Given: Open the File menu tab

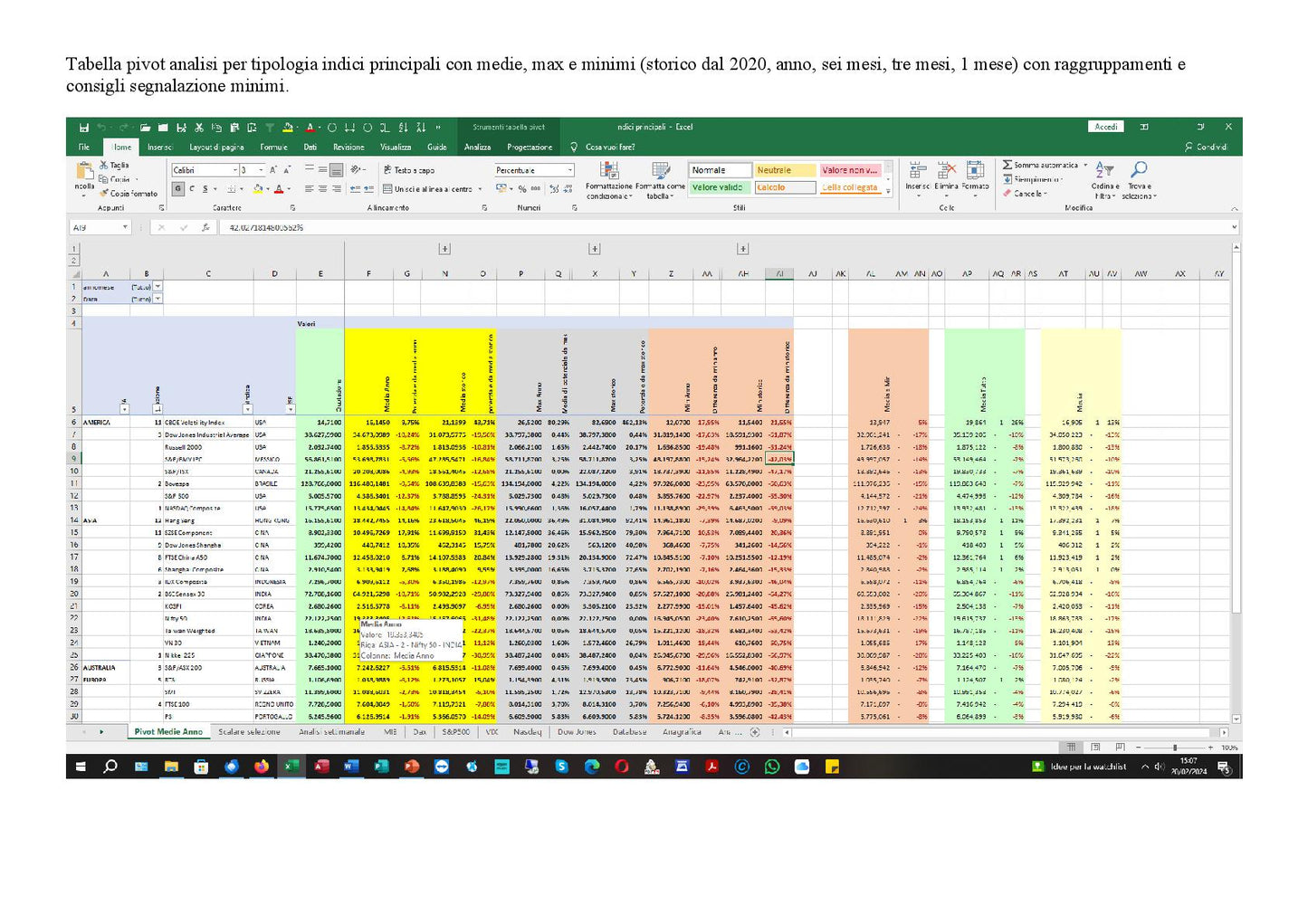Looking at the screenshot, I should [x=84, y=147].
